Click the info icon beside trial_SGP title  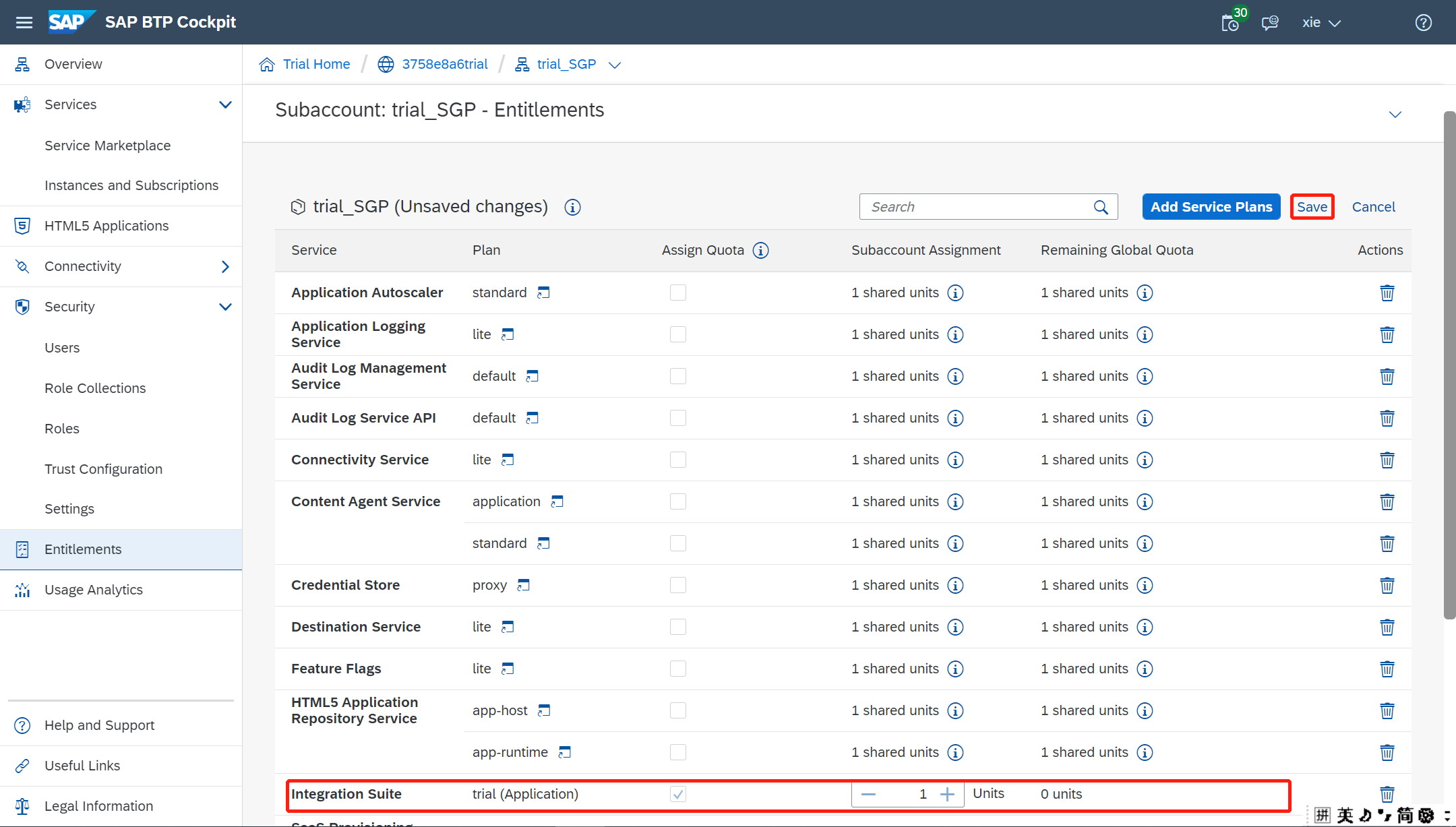[x=572, y=207]
